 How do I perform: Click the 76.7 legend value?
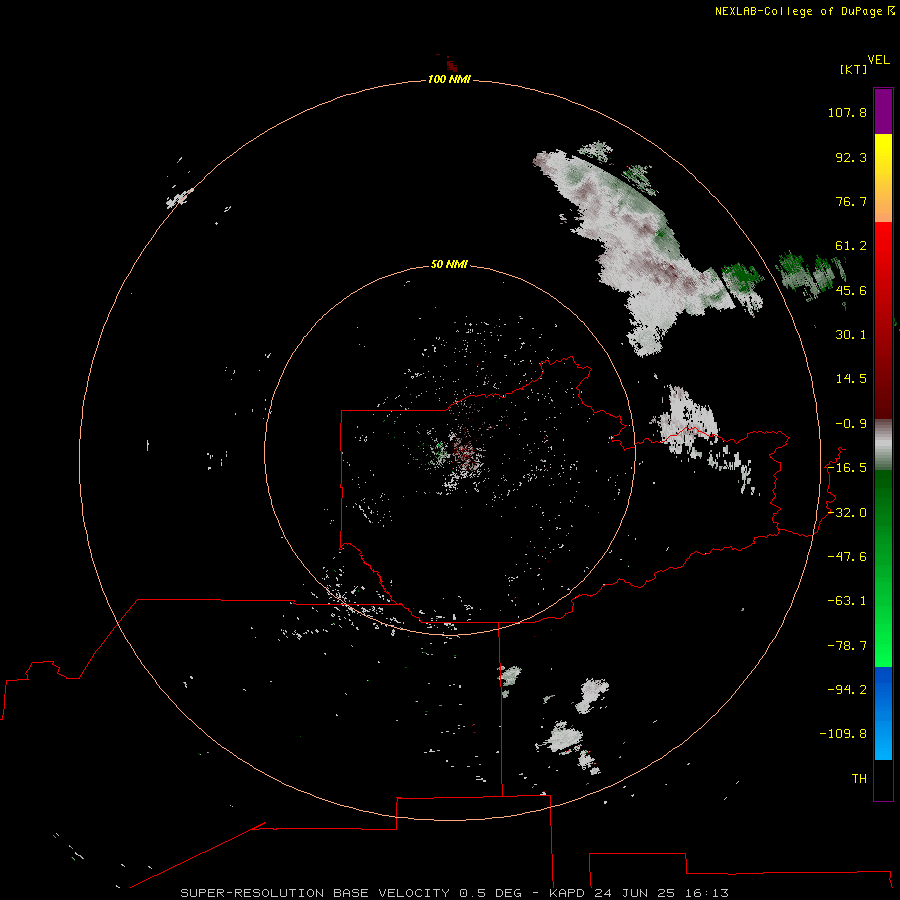coord(851,201)
